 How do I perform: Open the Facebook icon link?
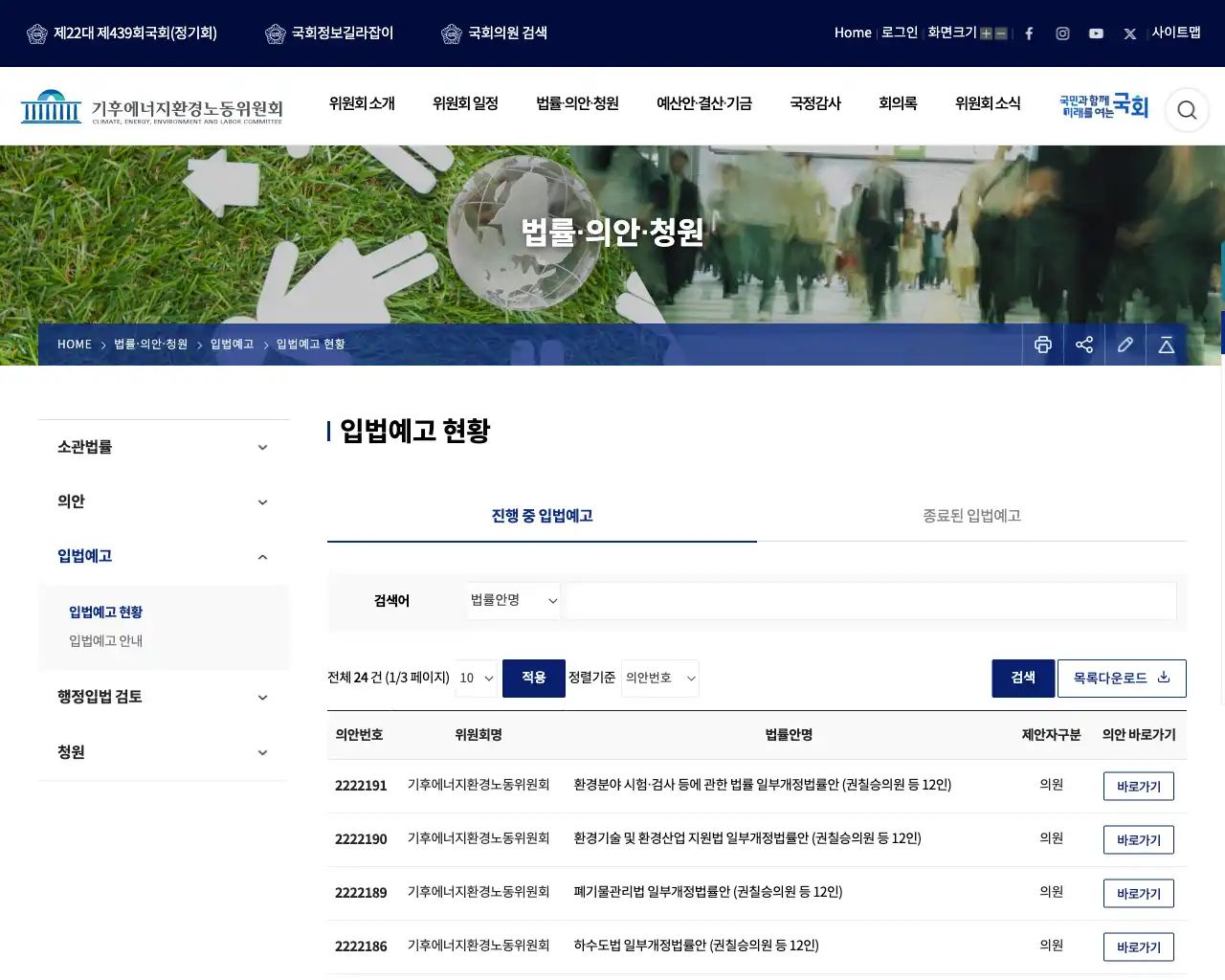[1029, 33]
